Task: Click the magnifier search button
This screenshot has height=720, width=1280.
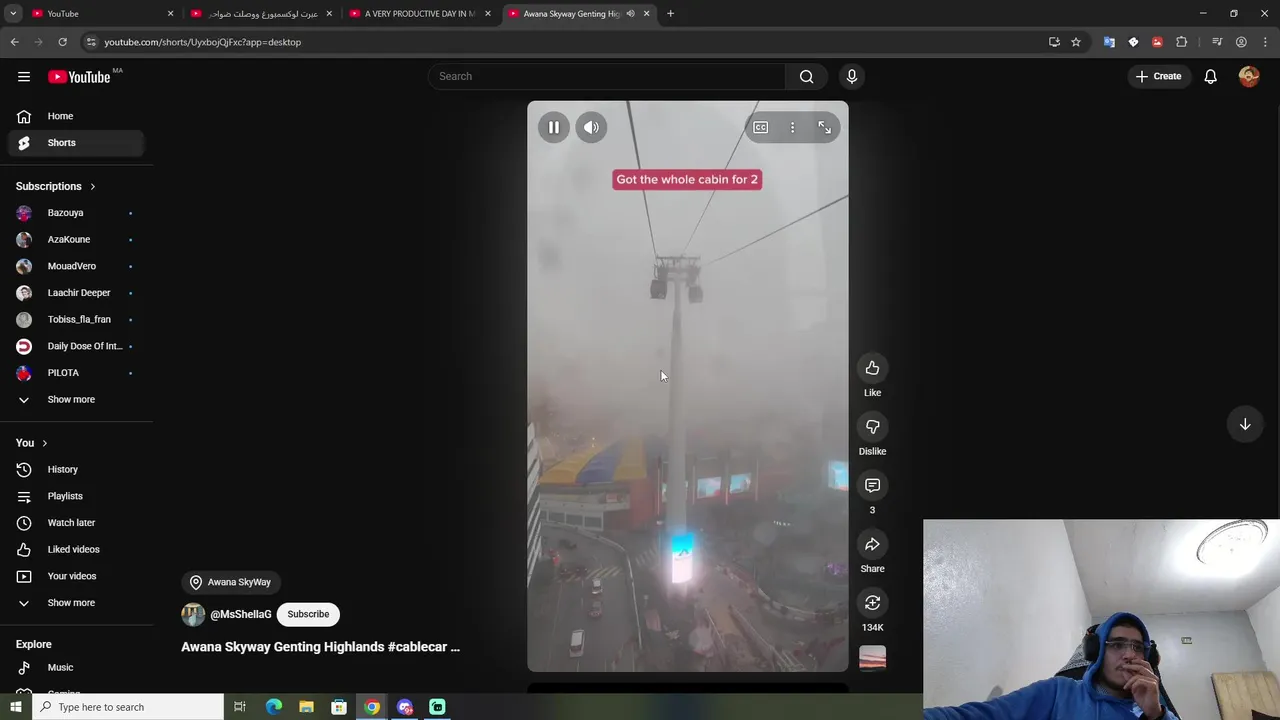Action: point(807,76)
